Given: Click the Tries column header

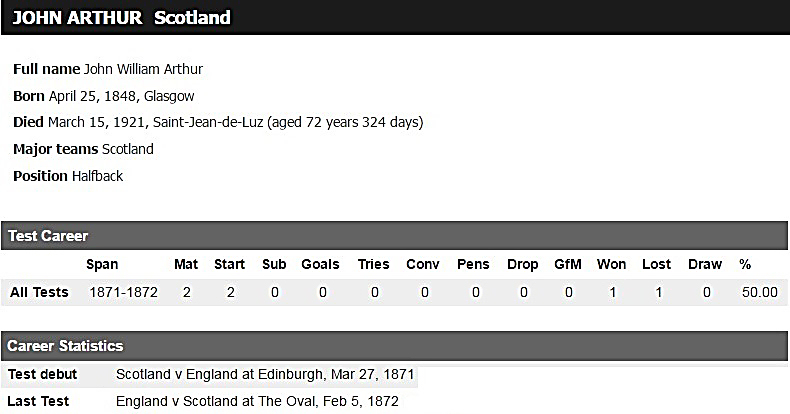Looking at the screenshot, I should coord(373,264).
